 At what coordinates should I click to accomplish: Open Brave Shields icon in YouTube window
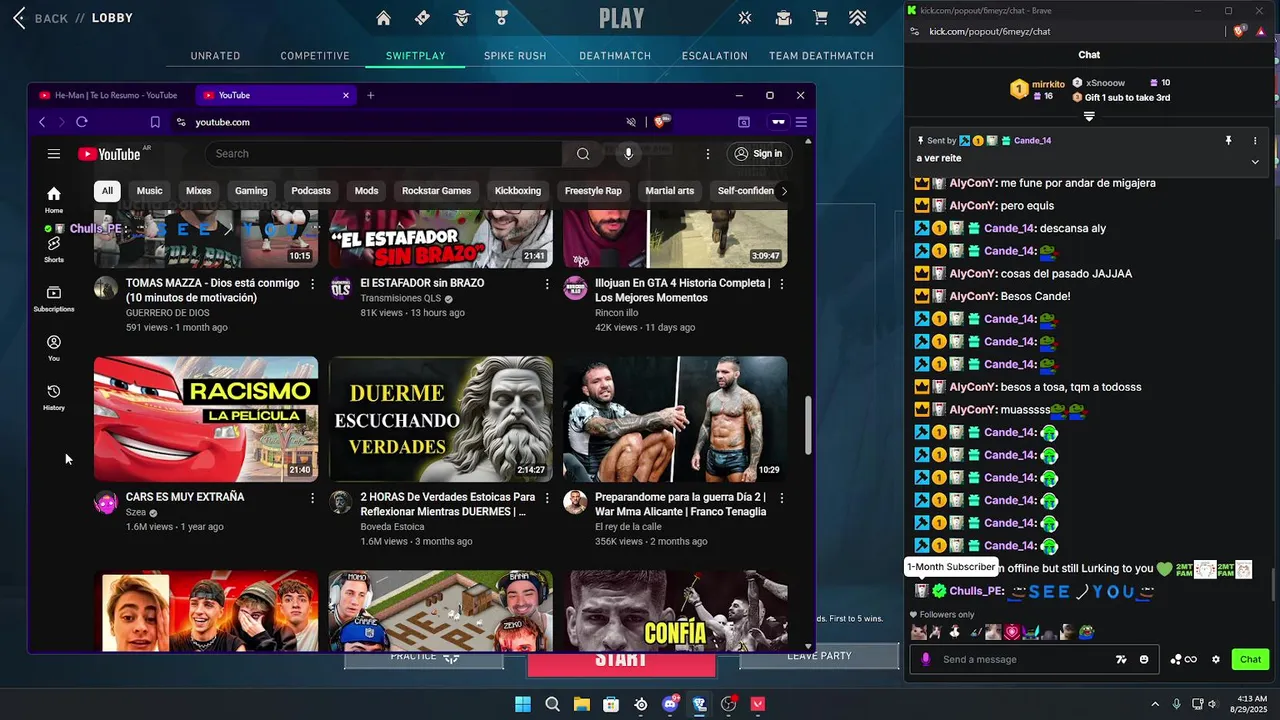pyautogui.click(x=661, y=122)
